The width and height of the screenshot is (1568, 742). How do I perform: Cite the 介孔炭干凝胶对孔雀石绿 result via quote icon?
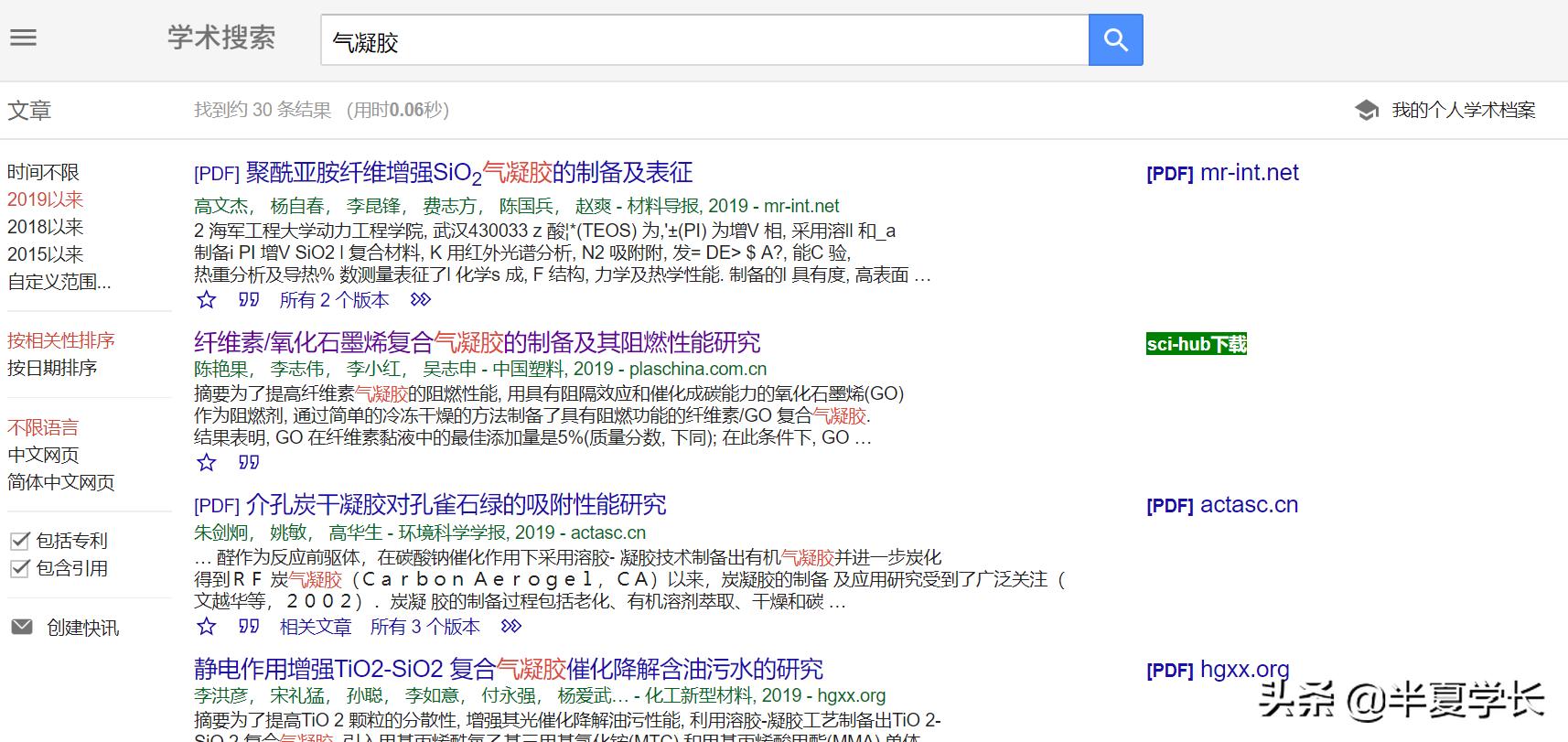point(249,626)
